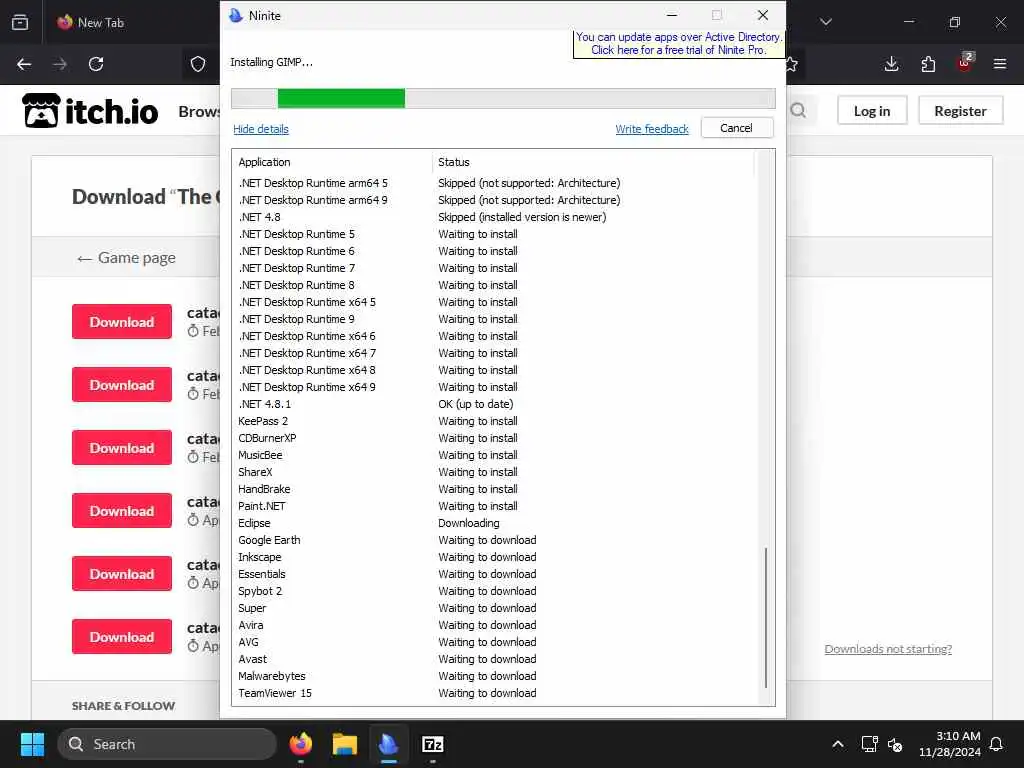Click the Firefox icon in the taskbar
Screen dimensions: 1024x768
tap(300, 744)
